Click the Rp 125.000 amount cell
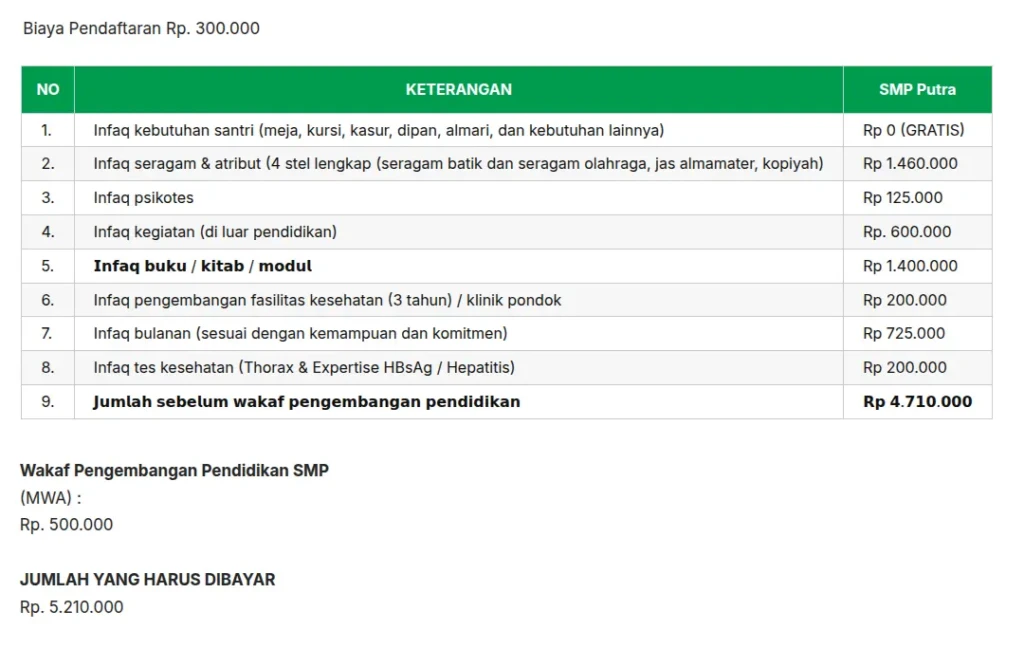This screenshot has height=648, width=1024. [902, 198]
